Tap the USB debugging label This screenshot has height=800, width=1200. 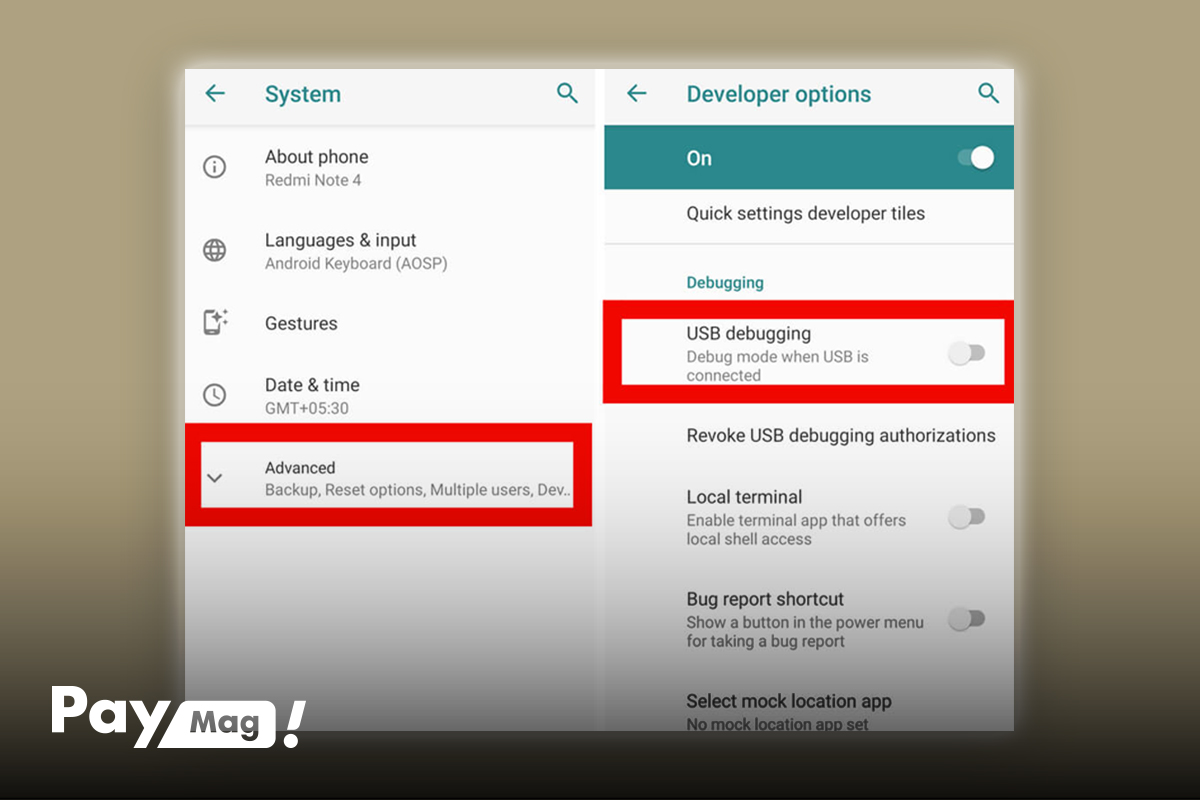tap(748, 333)
